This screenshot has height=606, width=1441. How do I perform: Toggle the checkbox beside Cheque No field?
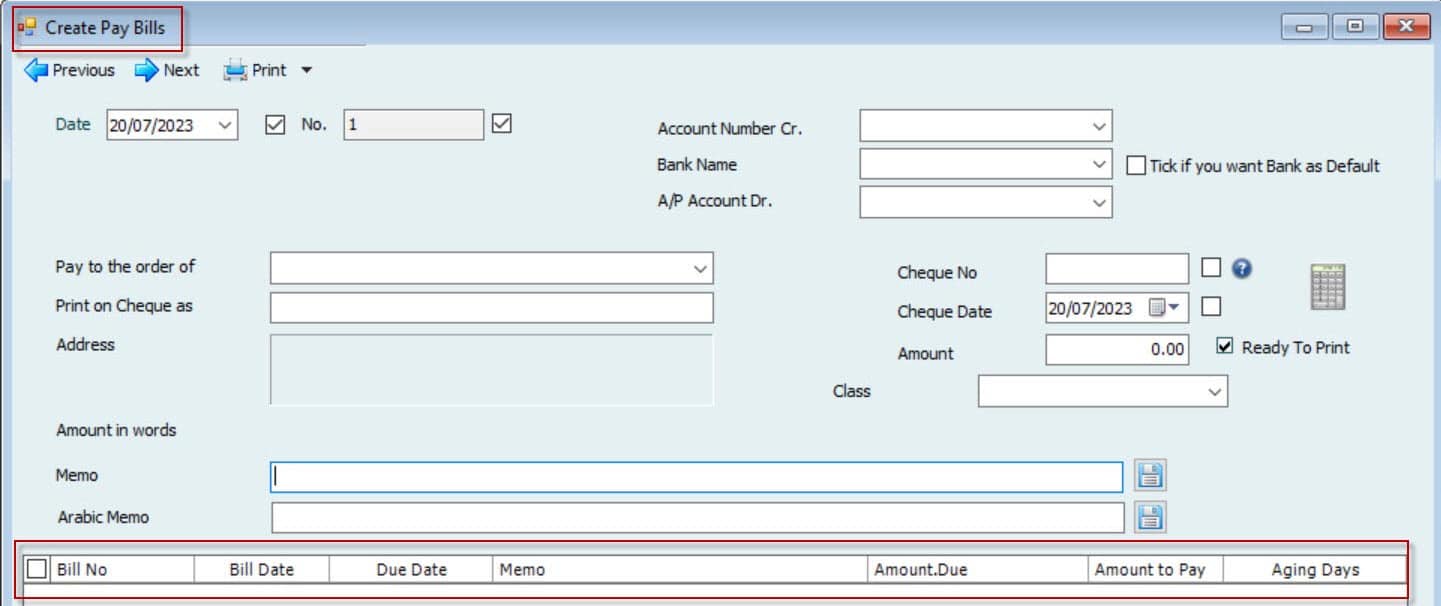(x=1211, y=268)
